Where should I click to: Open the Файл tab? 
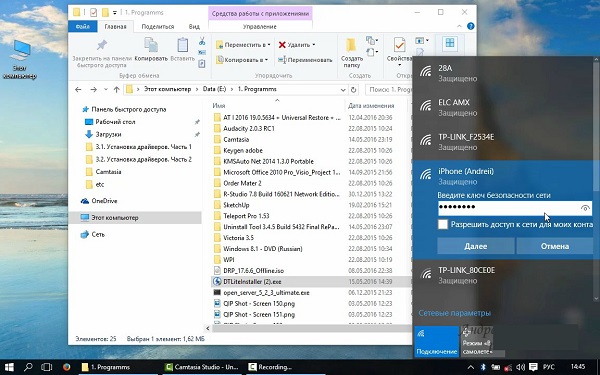(83, 26)
